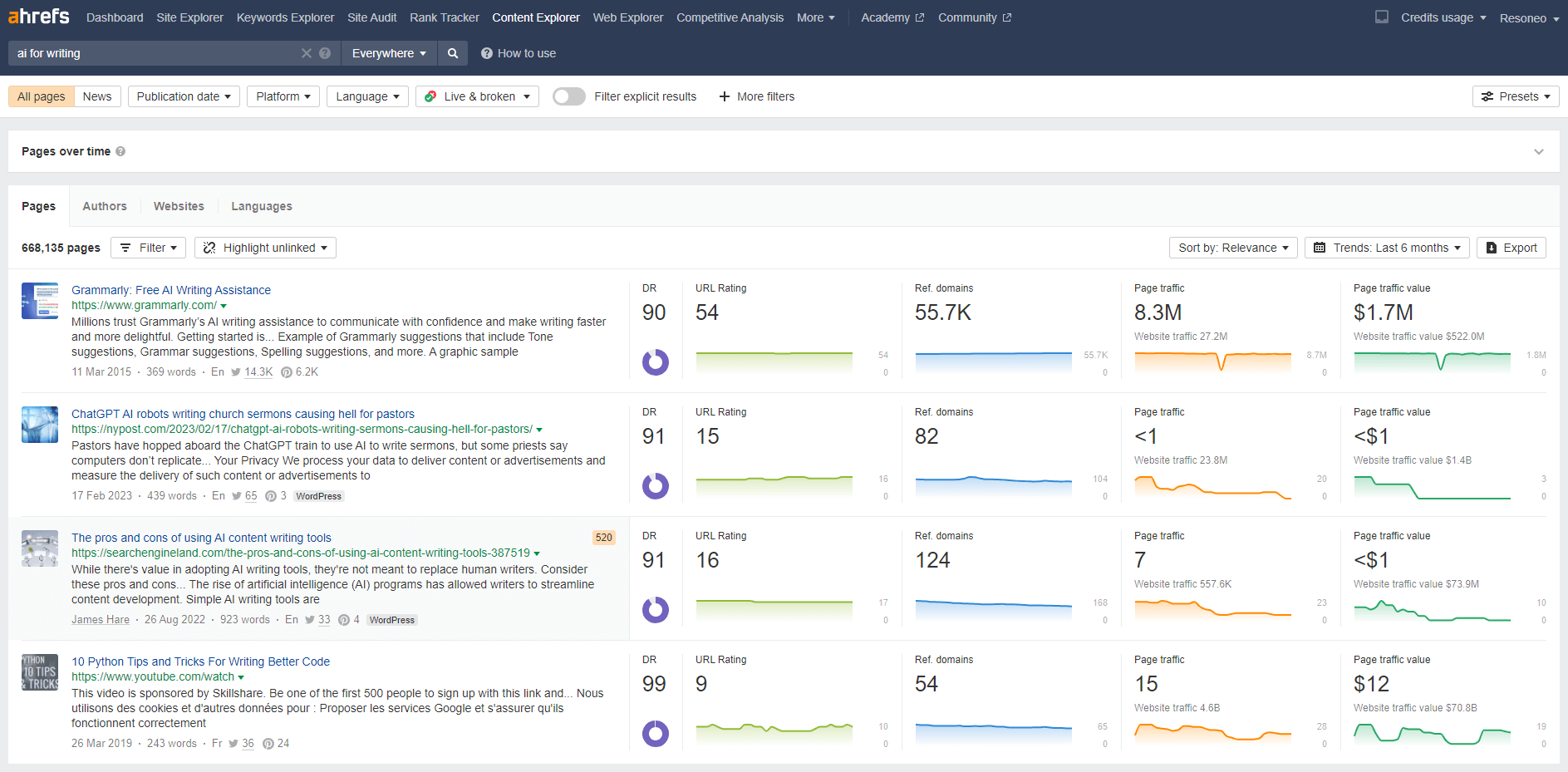Clear the search query with X icon
This screenshot has width=1568, height=772.
point(307,53)
